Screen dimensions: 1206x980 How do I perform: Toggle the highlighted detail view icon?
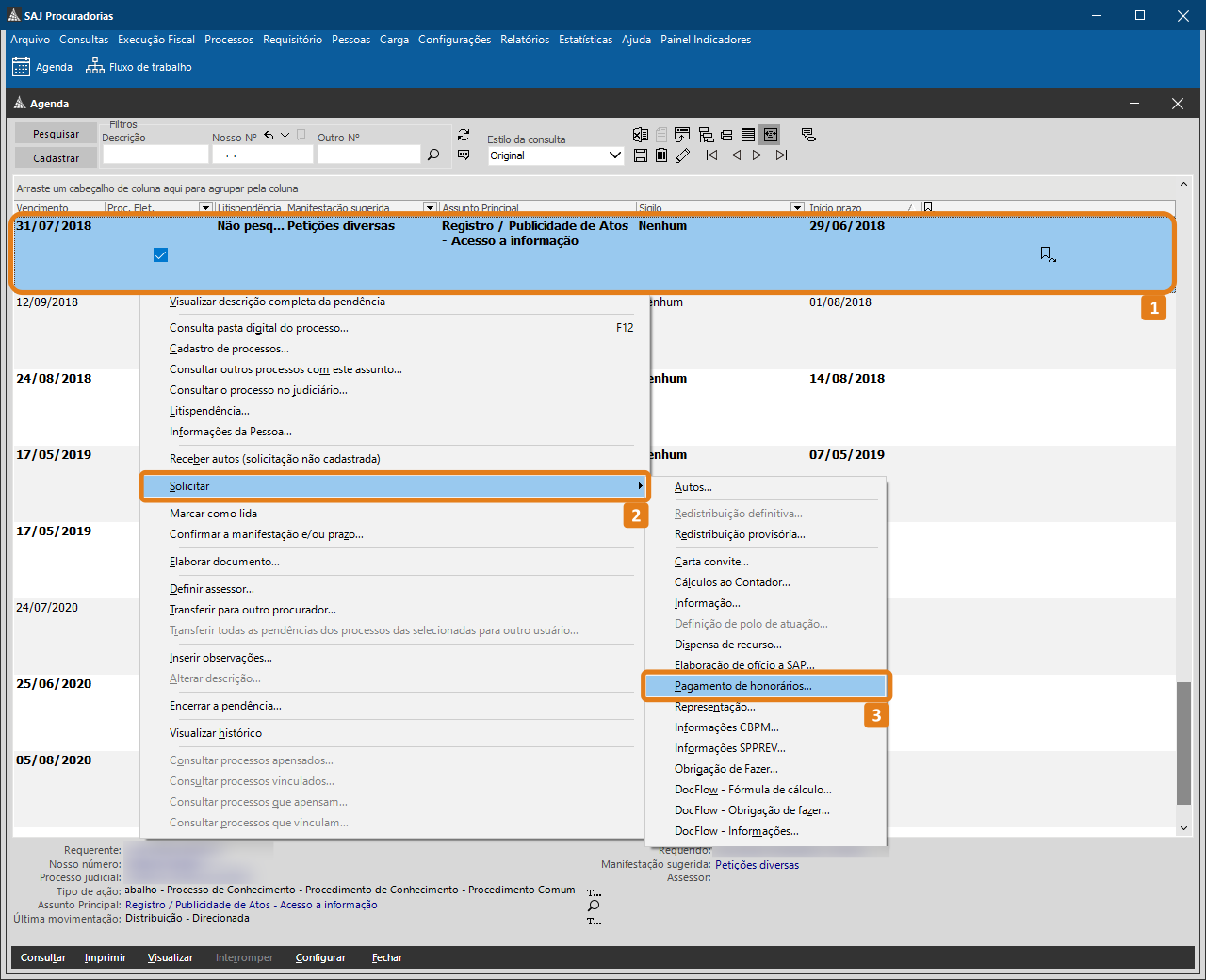point(771,135)
